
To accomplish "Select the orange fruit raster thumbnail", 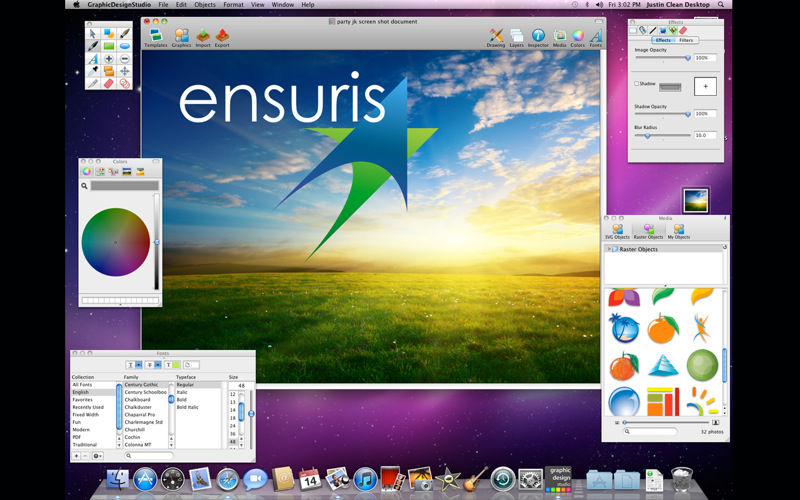I will pos(662,328).
